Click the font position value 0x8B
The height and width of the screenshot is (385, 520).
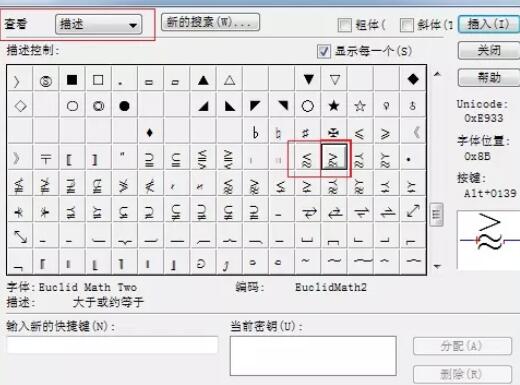(477, 156)
